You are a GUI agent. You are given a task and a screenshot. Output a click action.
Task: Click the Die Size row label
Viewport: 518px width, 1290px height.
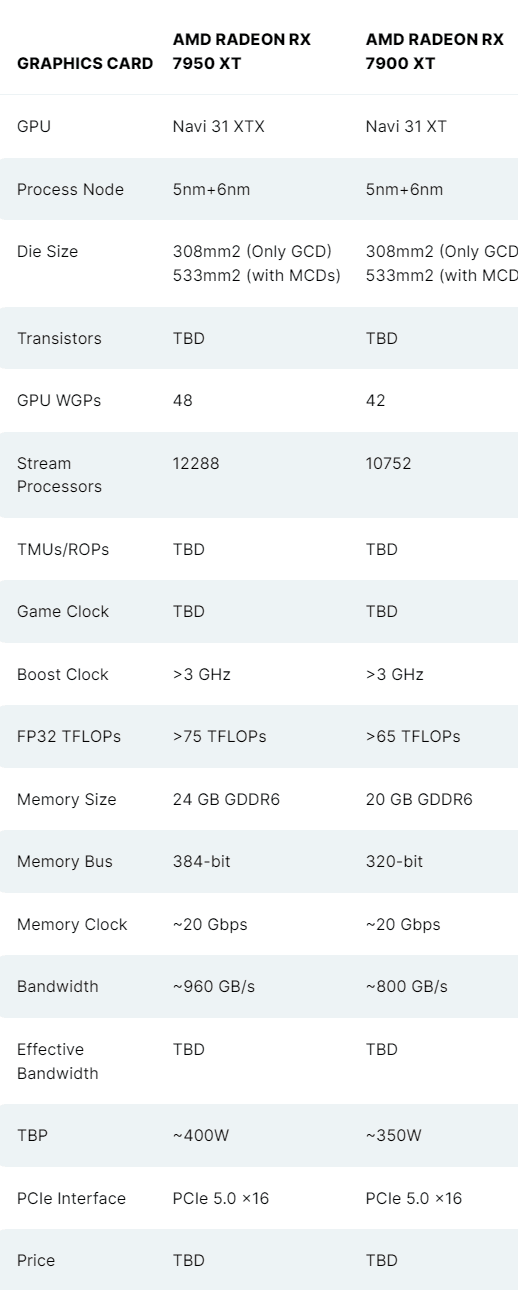coord(47,252)
